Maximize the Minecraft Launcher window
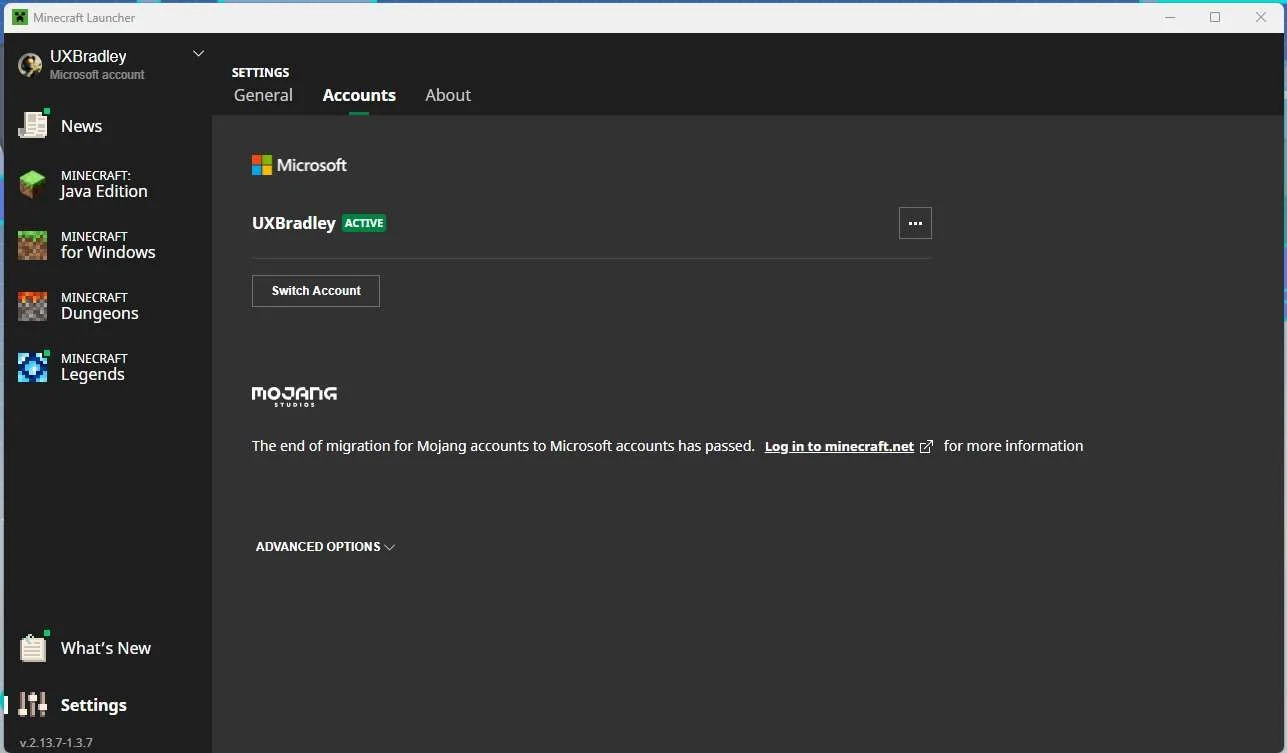1287x753 pixels. point(1215,17)
